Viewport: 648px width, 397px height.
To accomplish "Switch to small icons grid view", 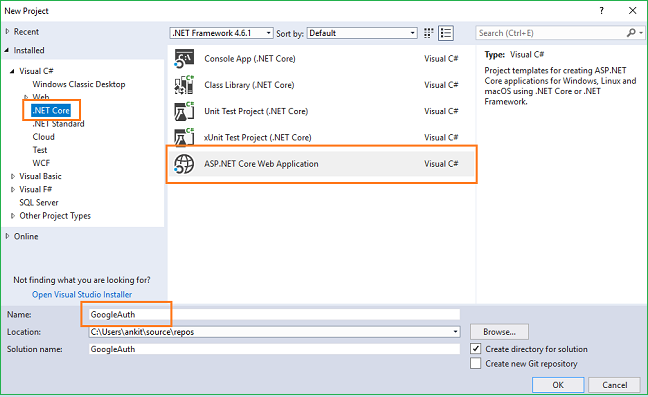I will (x=429, y=33).
